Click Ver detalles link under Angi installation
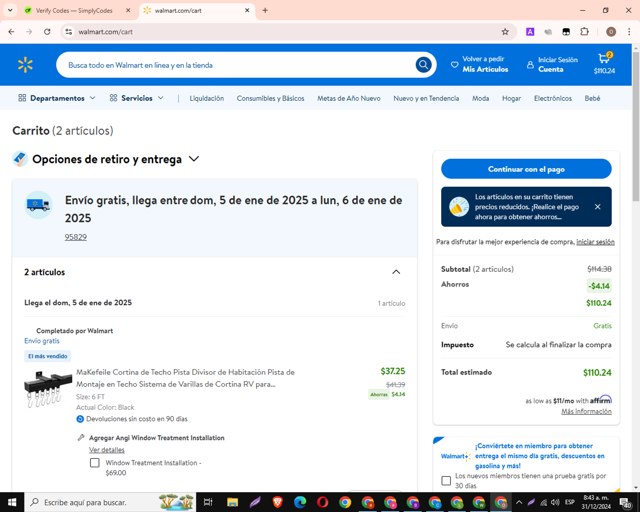 point(107,450)
